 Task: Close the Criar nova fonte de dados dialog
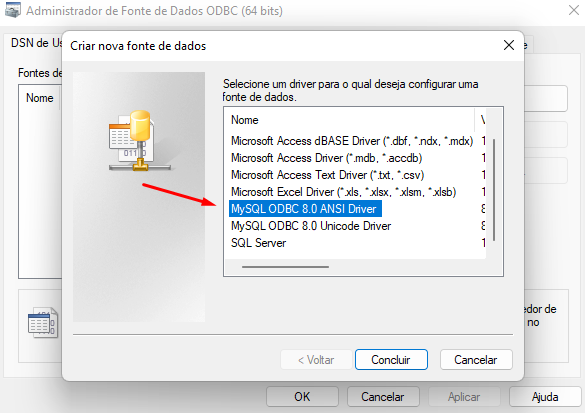click(509, 45)
